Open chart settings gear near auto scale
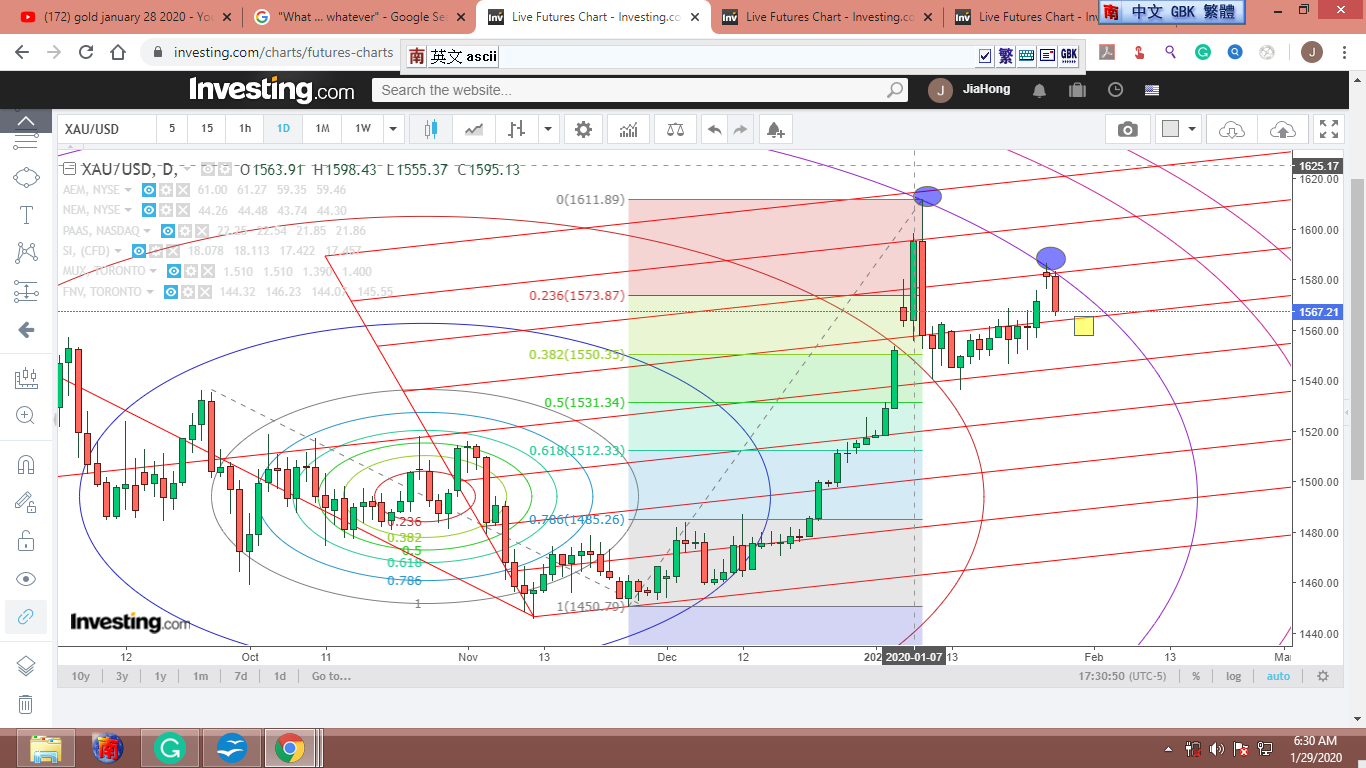The image size is (1366, 768). point(1323,676)
